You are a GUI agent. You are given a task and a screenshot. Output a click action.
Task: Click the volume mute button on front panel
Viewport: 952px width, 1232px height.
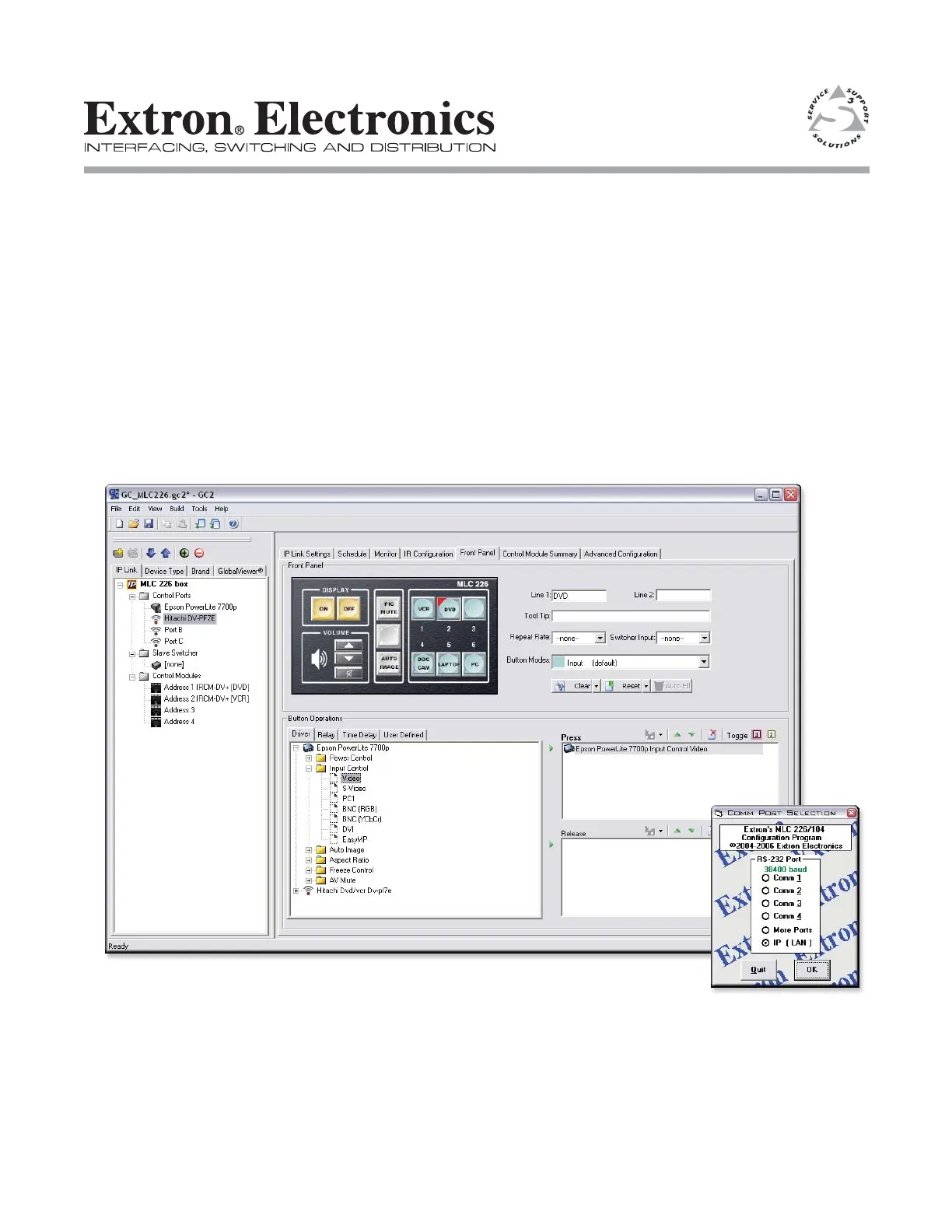coord(349,673)
